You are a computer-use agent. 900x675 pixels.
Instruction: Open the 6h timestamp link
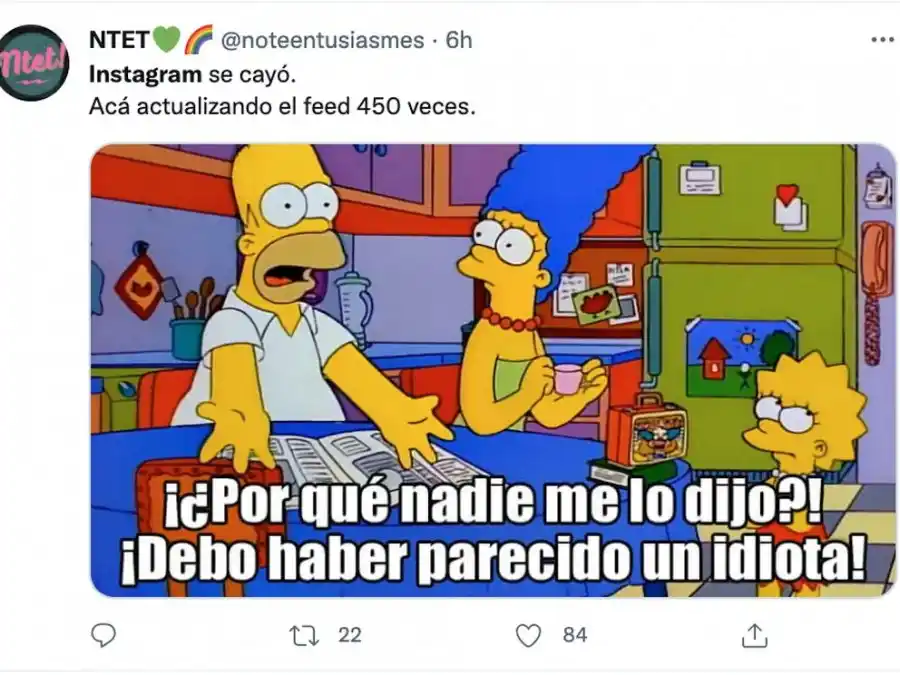459,40
